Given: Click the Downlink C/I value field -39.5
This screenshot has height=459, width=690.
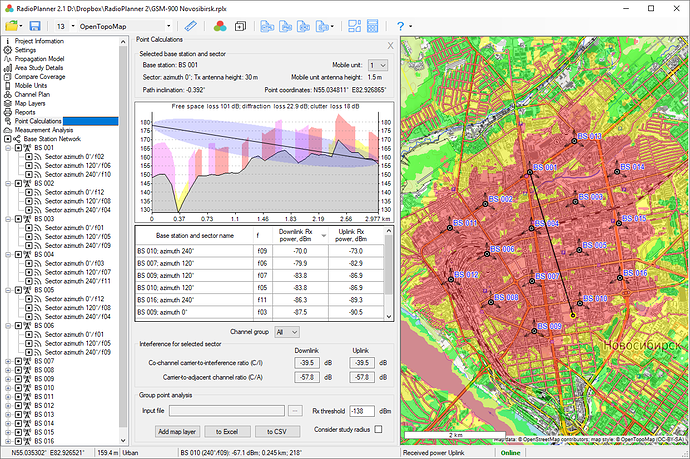Looking at the screenshot, I should pyautogui.click(x=307, y=363).
